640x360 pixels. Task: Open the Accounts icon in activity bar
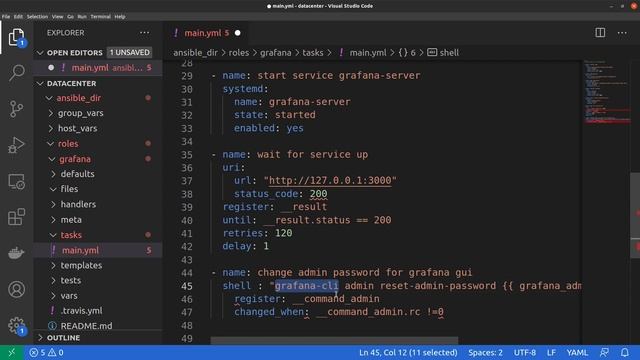click(16, 289)
